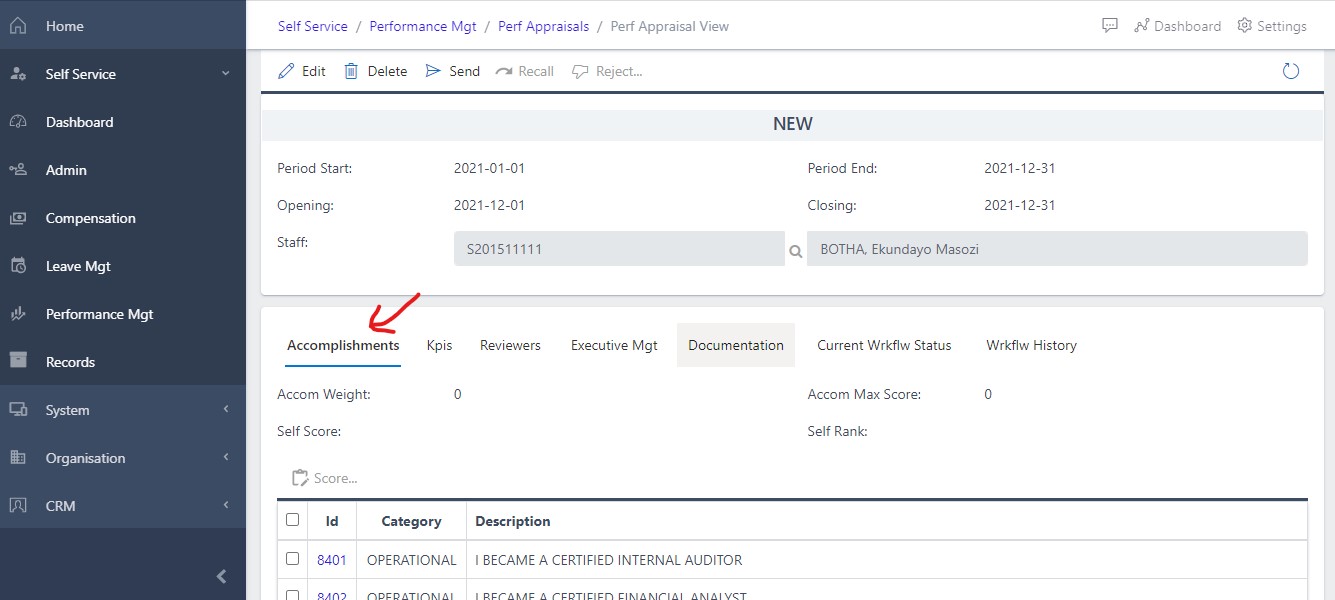Navigate to Perf Appraisals via the breadcrumb
Image resolution: width=1335 pixels, height=600 pixels.
point(543,26)
